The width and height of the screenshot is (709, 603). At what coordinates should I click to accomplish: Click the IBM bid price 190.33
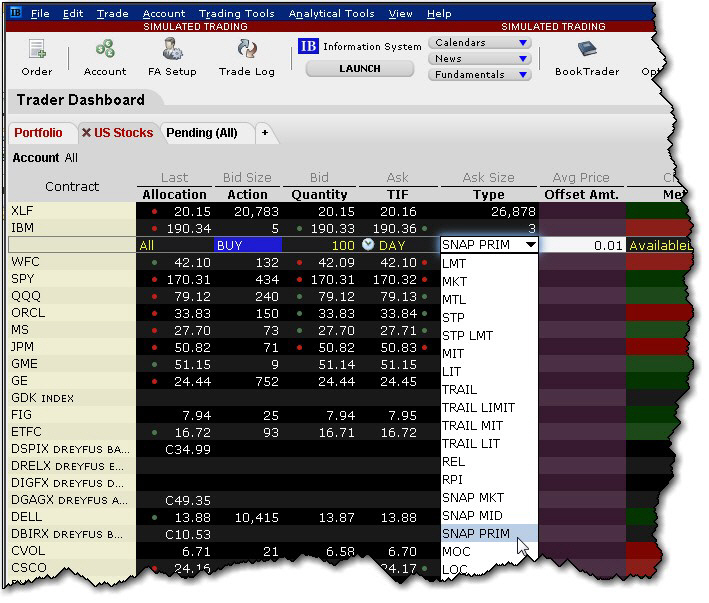(332, 228)
